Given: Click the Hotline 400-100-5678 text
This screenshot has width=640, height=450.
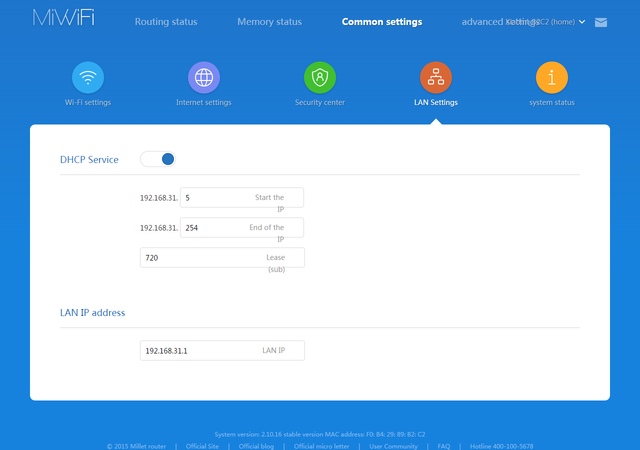Looking at the screenshot, I should point(501,446).
